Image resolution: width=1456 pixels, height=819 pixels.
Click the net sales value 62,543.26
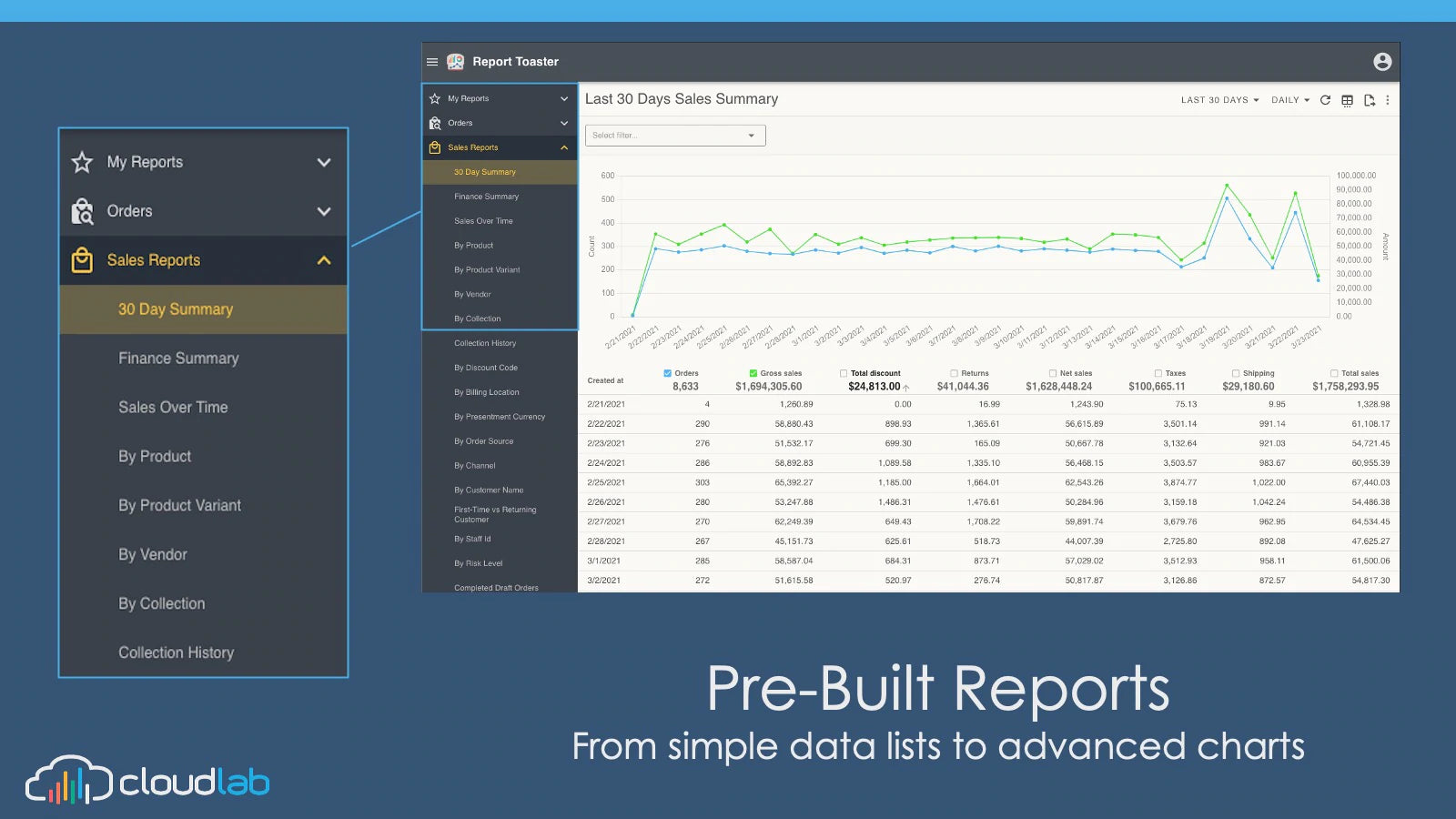(x=1084, y=482)
